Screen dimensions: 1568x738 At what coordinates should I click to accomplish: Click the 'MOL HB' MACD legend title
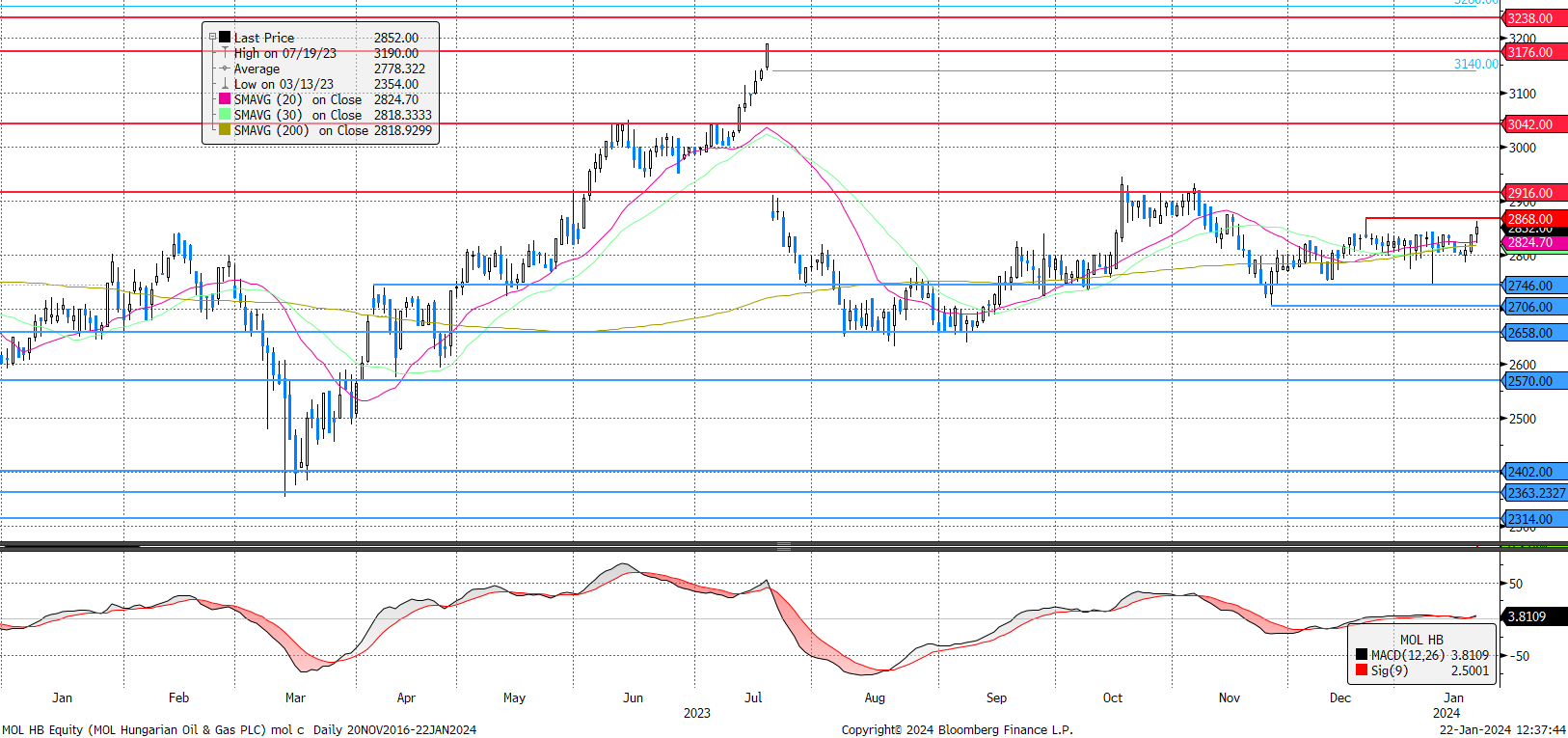(x=1421, y=640)
